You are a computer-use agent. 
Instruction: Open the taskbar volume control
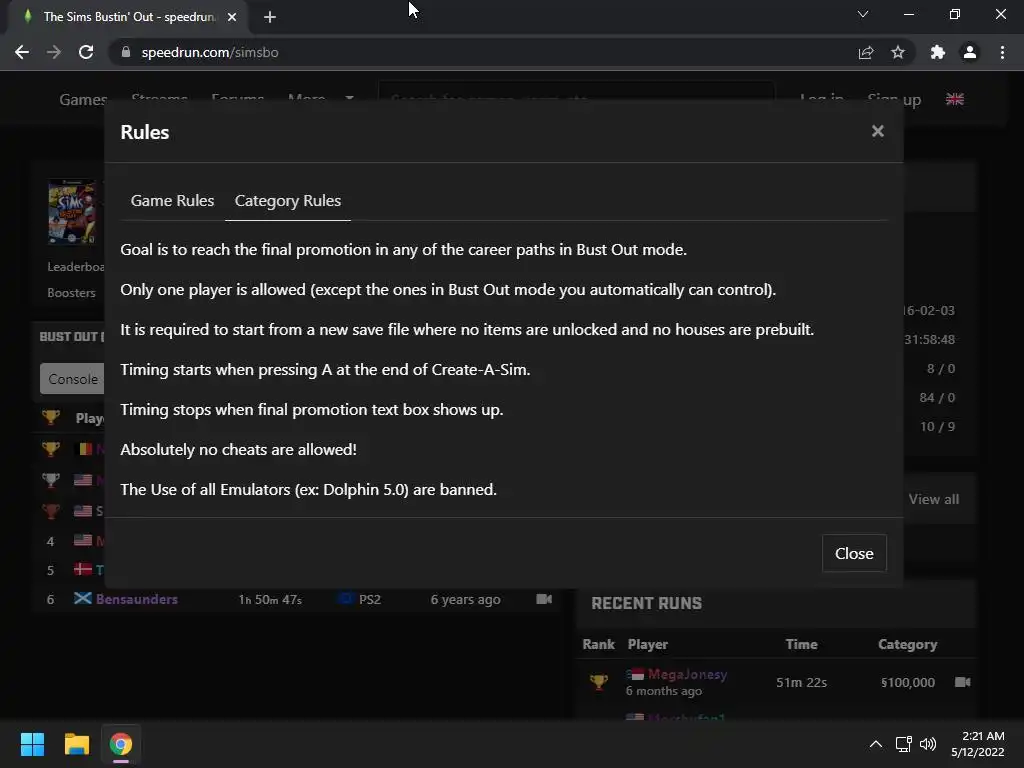point(928,744)
